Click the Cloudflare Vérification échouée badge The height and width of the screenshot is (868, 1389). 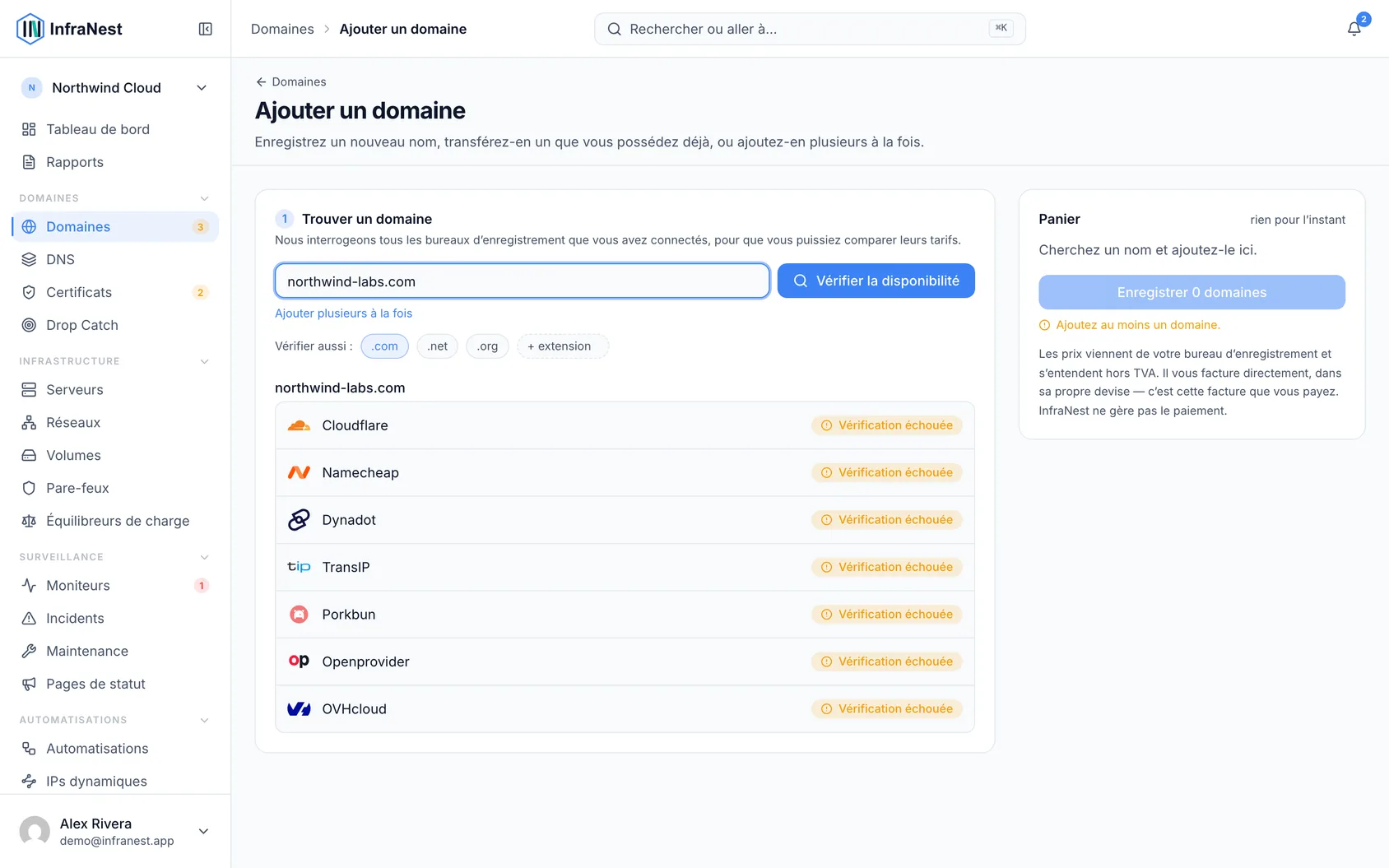pyautogui.click(x=887, y=425)
